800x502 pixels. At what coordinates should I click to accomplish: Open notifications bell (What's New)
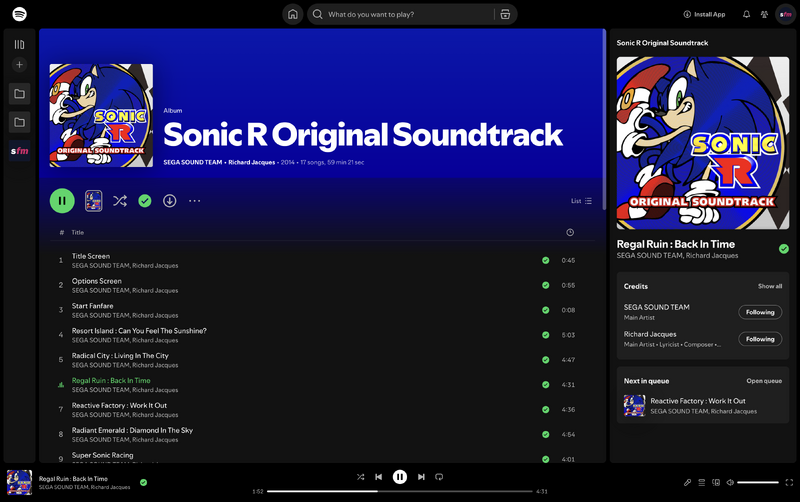(x=746, y=14)
